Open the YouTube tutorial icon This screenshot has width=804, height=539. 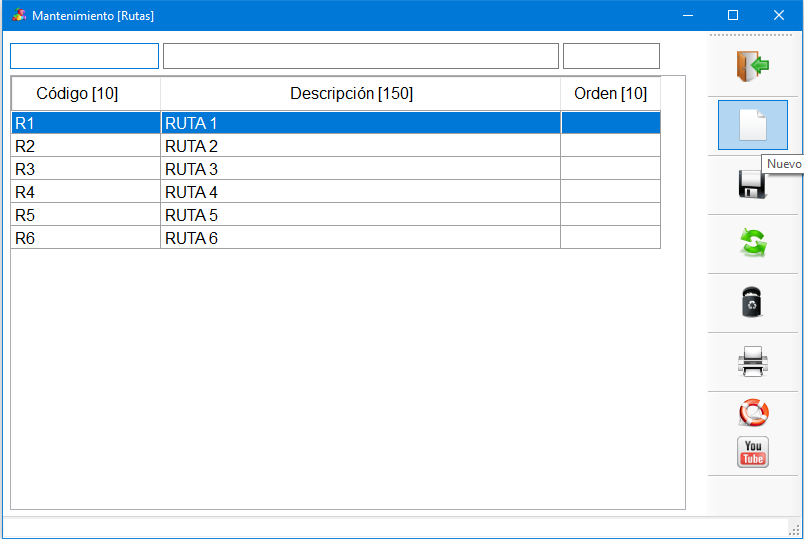[x=752, y=452]
